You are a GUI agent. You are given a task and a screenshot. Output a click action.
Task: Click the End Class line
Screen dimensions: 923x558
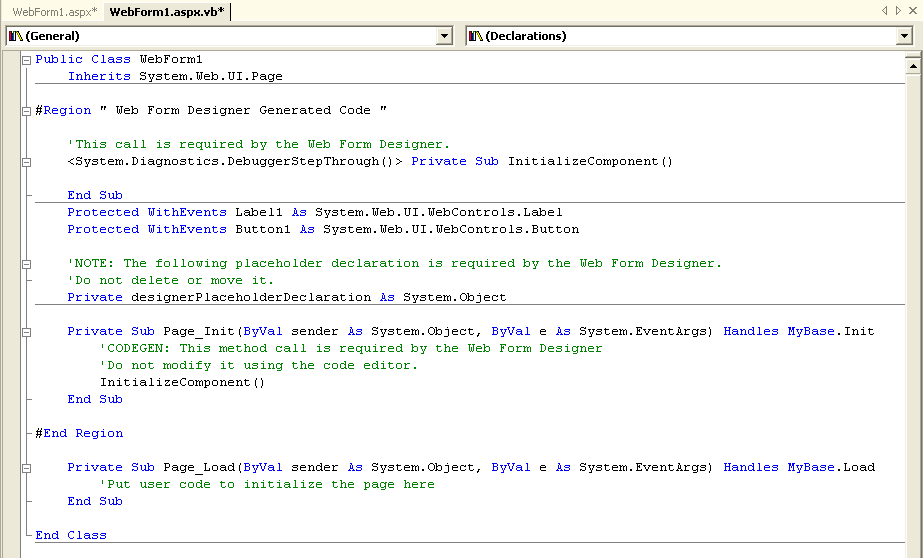coord(71,536)
